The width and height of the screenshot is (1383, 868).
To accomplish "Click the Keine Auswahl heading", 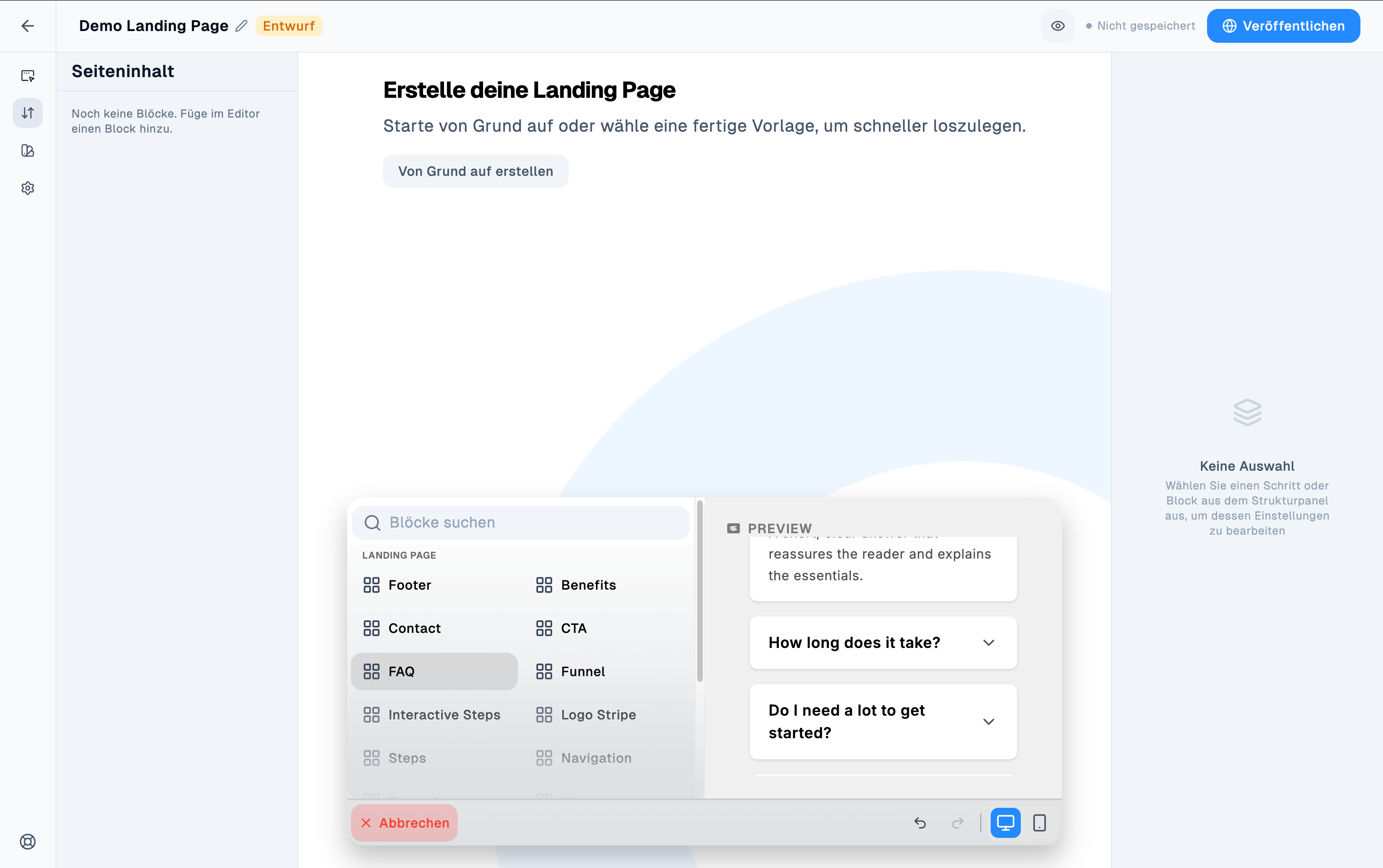I will (1247, 466).
